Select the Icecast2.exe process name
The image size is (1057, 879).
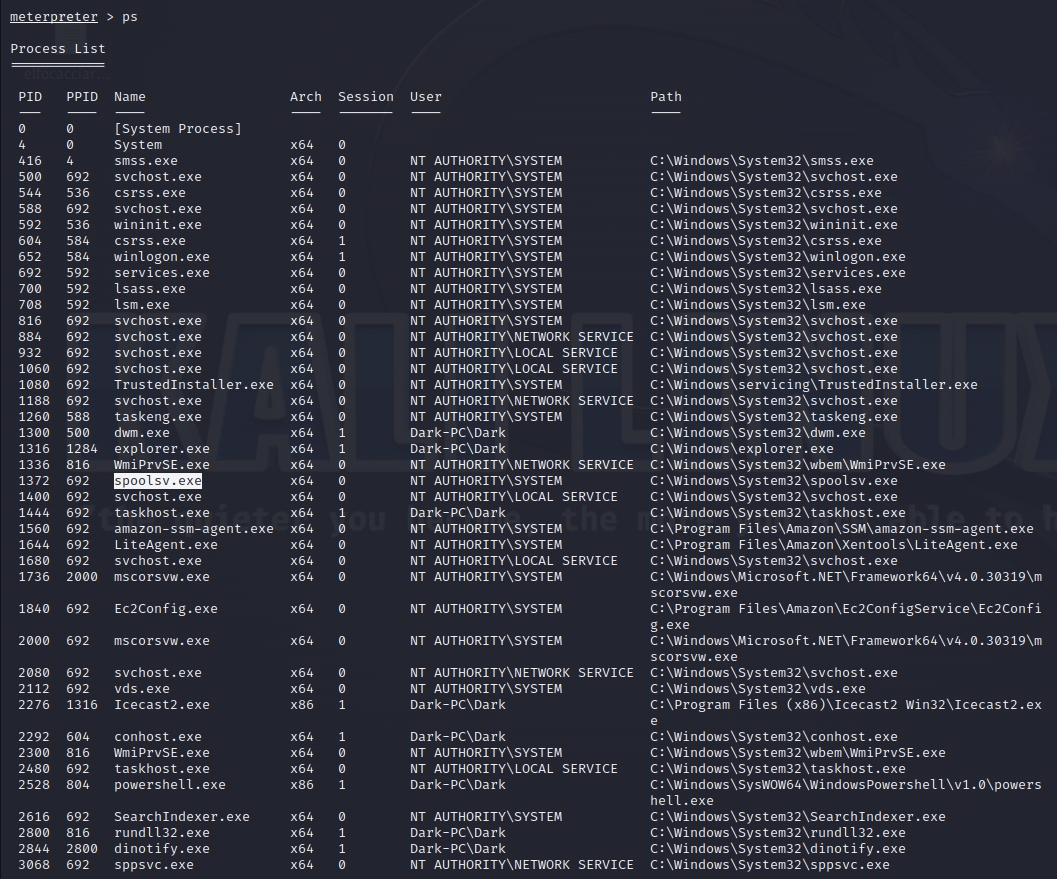click(x=162, y=705)
